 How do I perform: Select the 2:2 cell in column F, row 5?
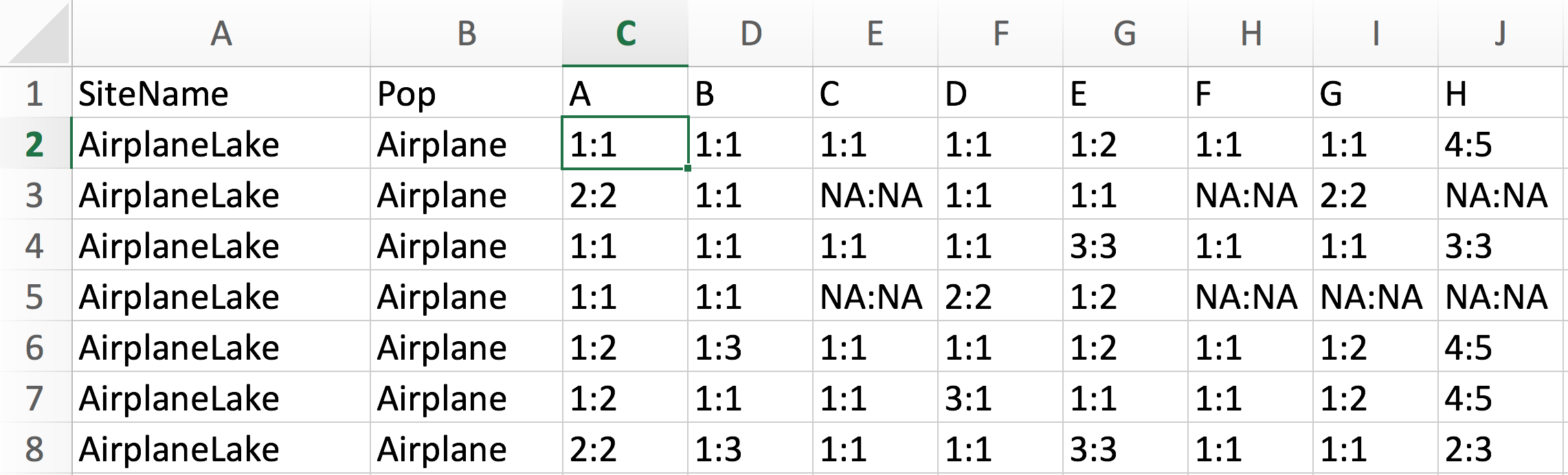click(1000, 297)
